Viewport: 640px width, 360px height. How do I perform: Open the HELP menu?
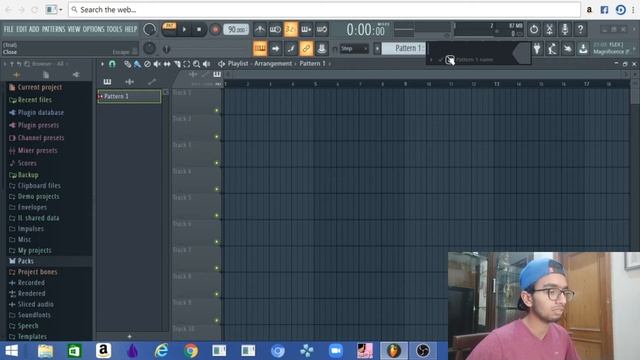click(131, 29)
